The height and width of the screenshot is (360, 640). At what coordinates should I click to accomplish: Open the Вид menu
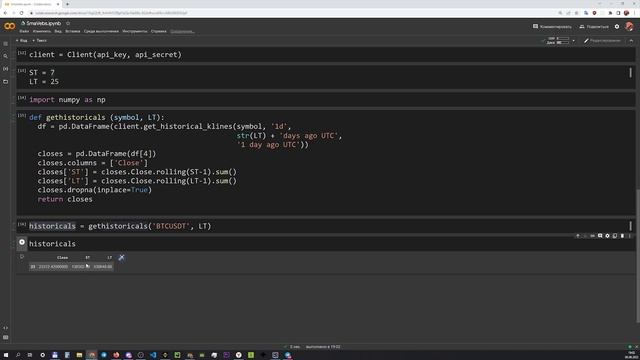(58, 31)
